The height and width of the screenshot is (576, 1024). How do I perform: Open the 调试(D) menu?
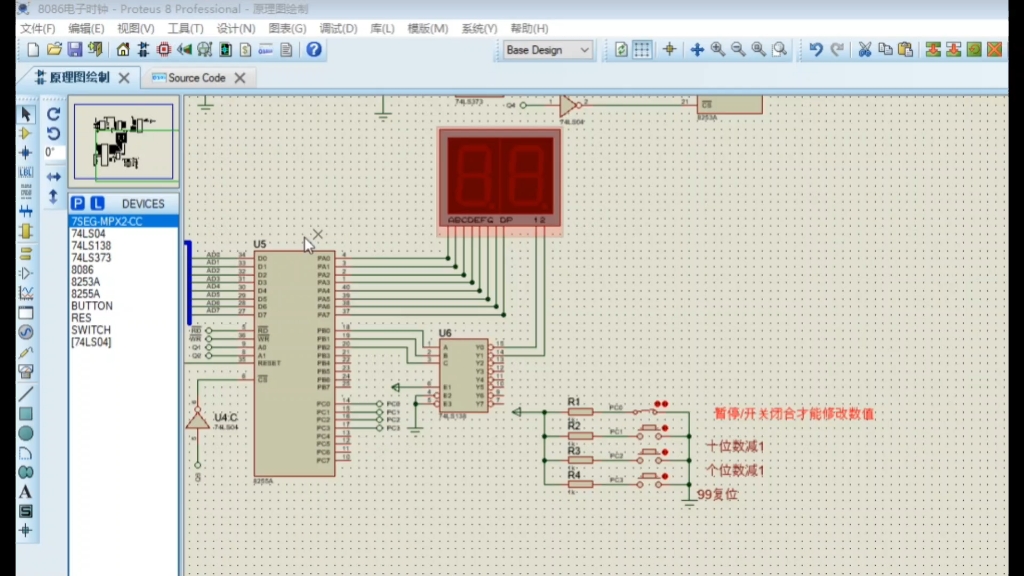[x=338, y=29]
